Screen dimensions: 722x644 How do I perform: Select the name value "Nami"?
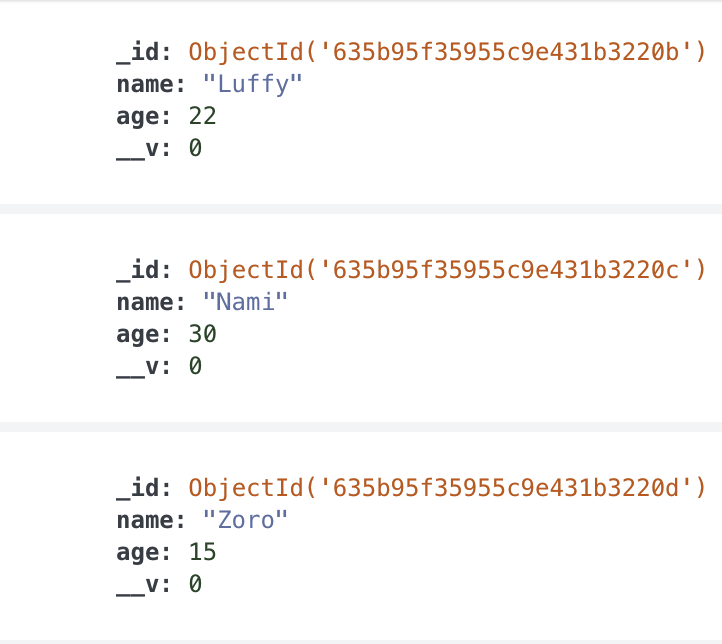[245, 302]
